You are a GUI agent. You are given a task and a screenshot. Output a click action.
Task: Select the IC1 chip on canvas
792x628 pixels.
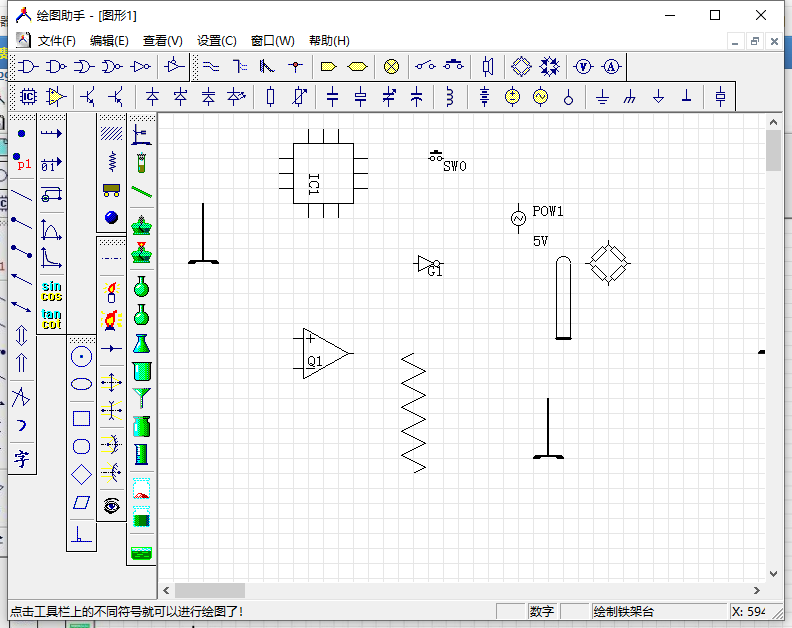323,173
